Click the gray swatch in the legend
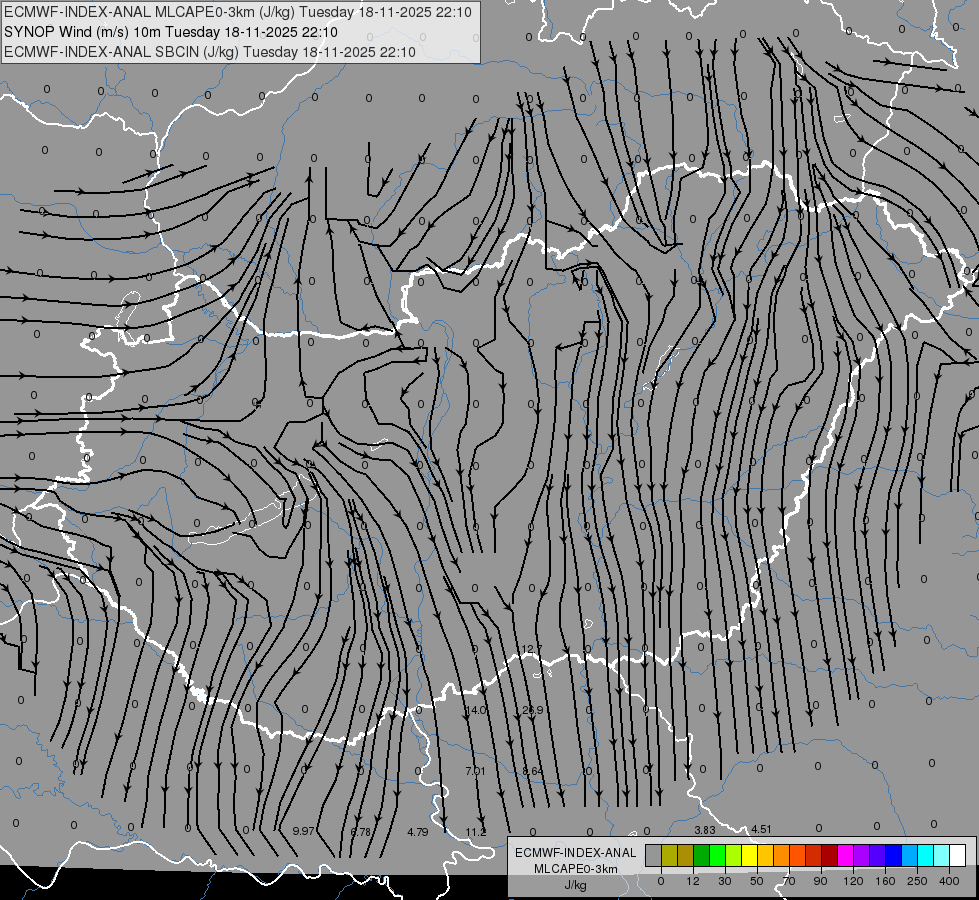 [654, 855]
